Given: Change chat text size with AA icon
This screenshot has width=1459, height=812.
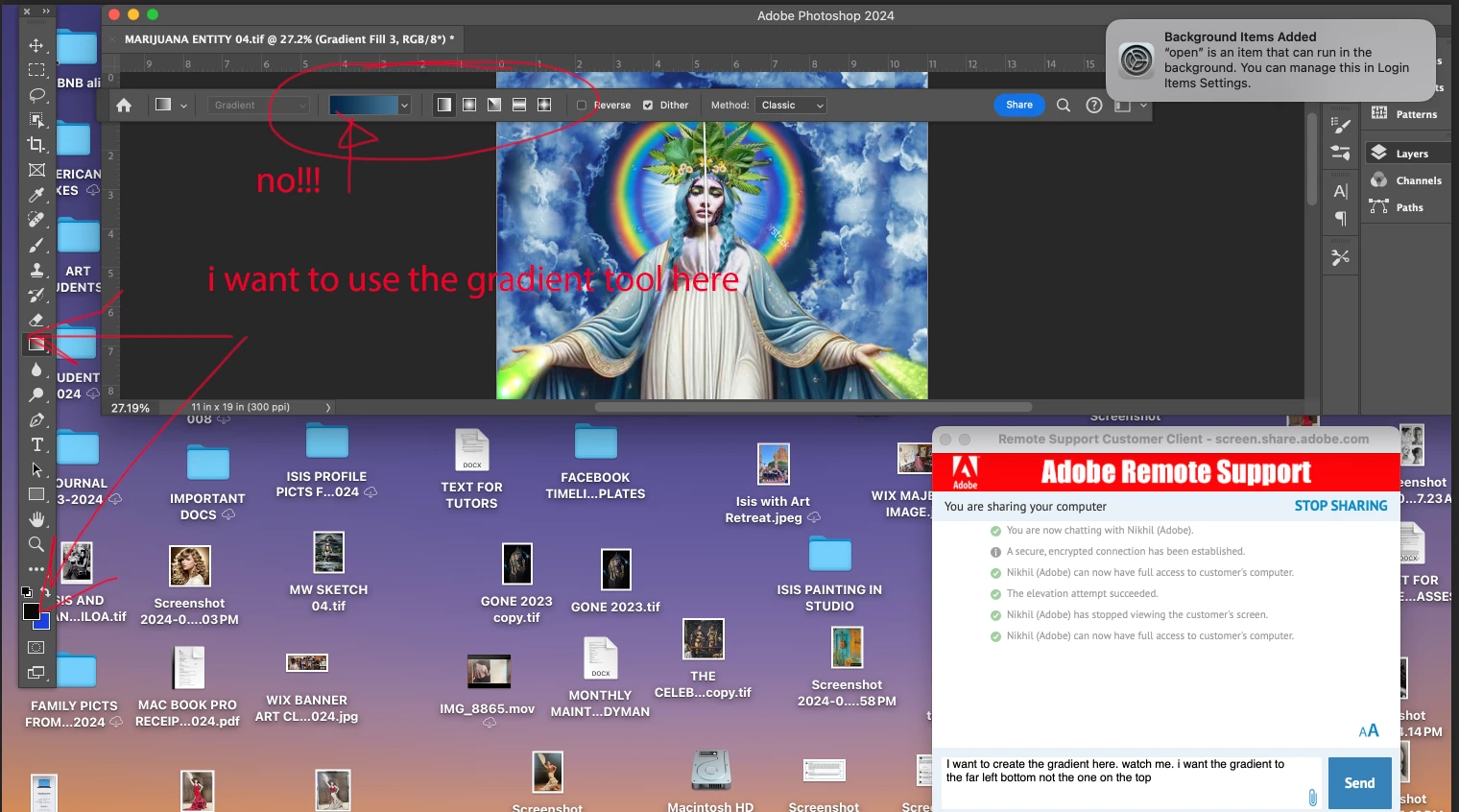Looking at the screenshot, I should click(x=1369, y=731).
